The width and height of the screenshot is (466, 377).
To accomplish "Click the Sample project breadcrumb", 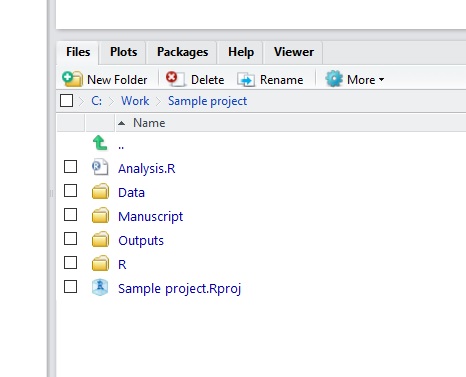I will [207, 101].
